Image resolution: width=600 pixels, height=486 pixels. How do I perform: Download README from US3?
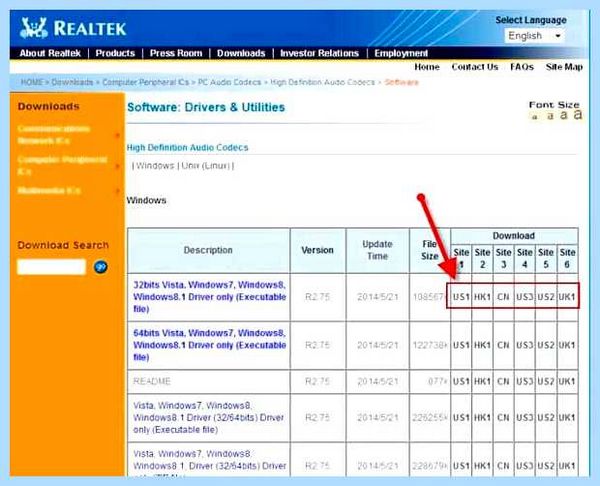point(525,381)
